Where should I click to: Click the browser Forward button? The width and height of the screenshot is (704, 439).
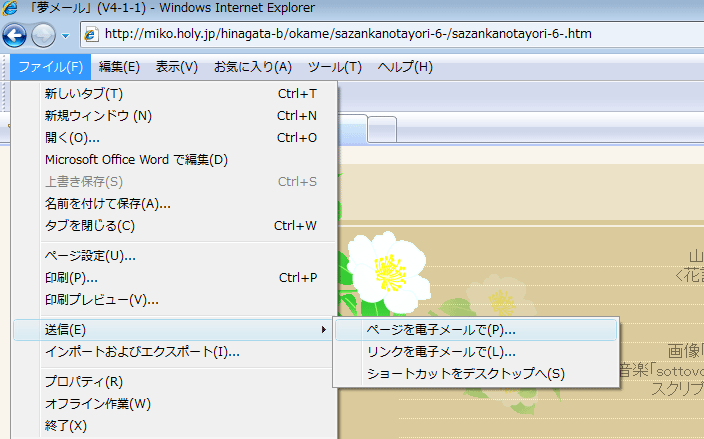coord(44,36)
